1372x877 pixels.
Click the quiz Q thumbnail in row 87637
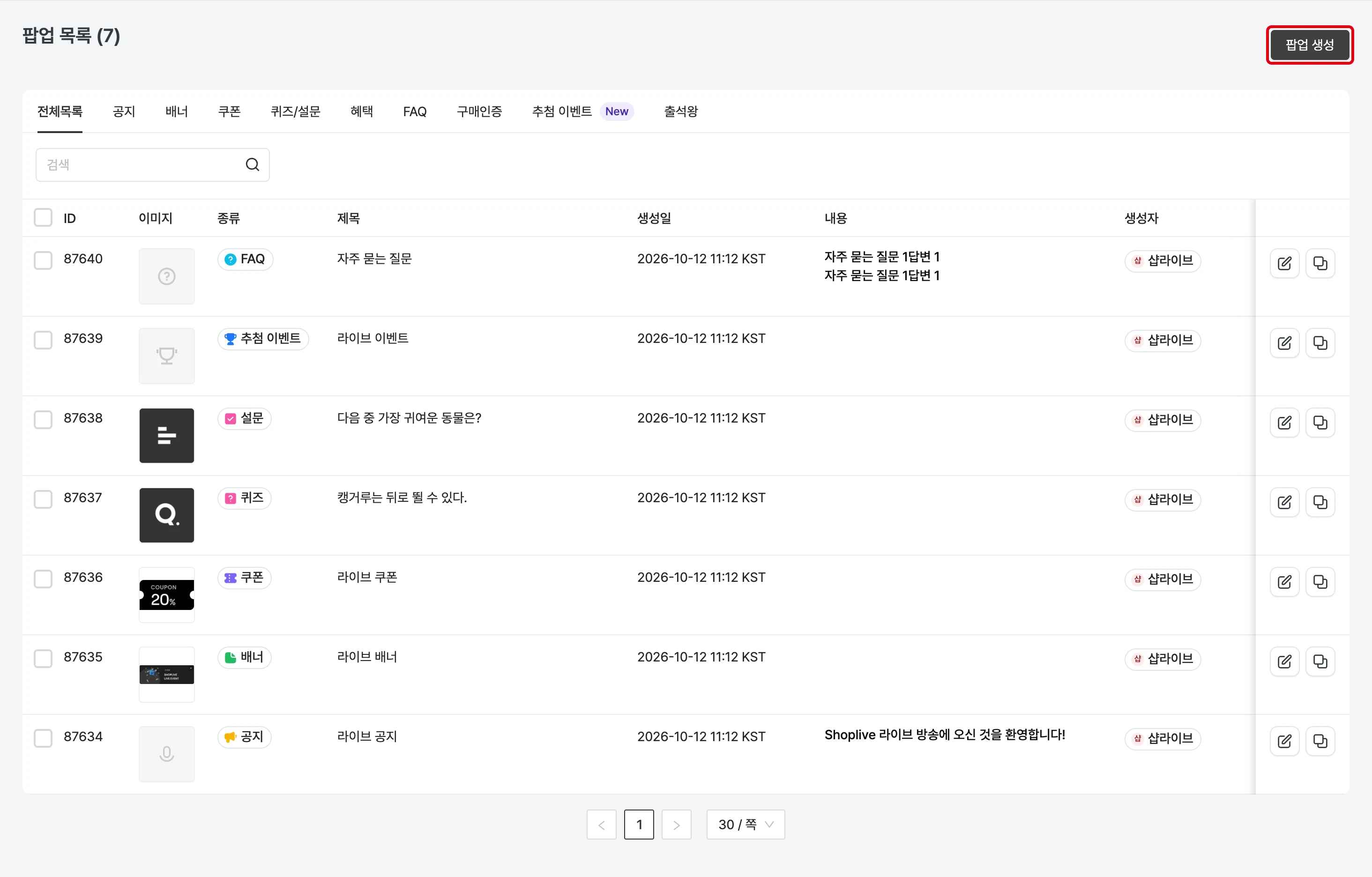(x=166, y=515)
